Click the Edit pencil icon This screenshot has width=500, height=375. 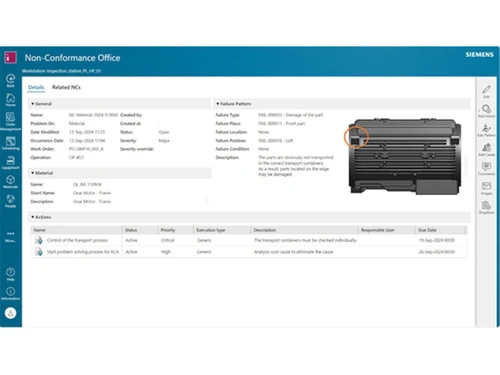coord(486,91)
